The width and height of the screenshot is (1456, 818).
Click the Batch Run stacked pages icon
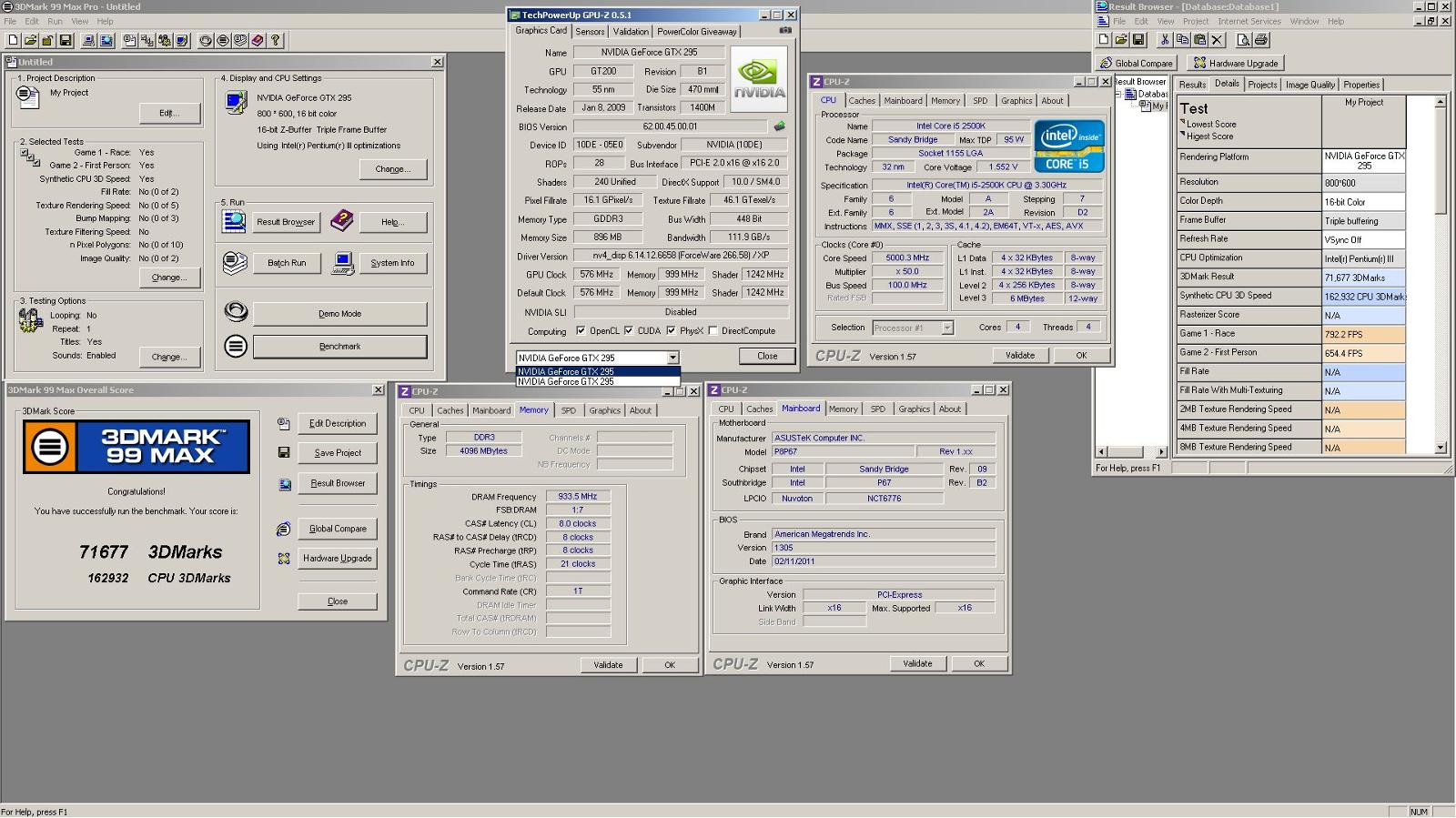235,263
